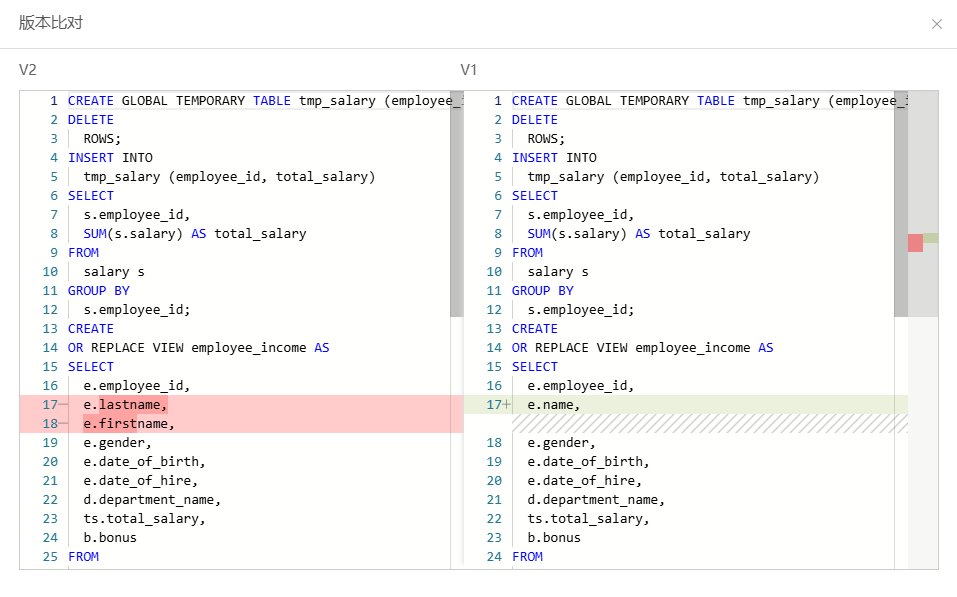The height and width of the screenshot is (597, 957).
Task: Click the "ROWS;" line in V2 pane
Action: tap(102, 139)
